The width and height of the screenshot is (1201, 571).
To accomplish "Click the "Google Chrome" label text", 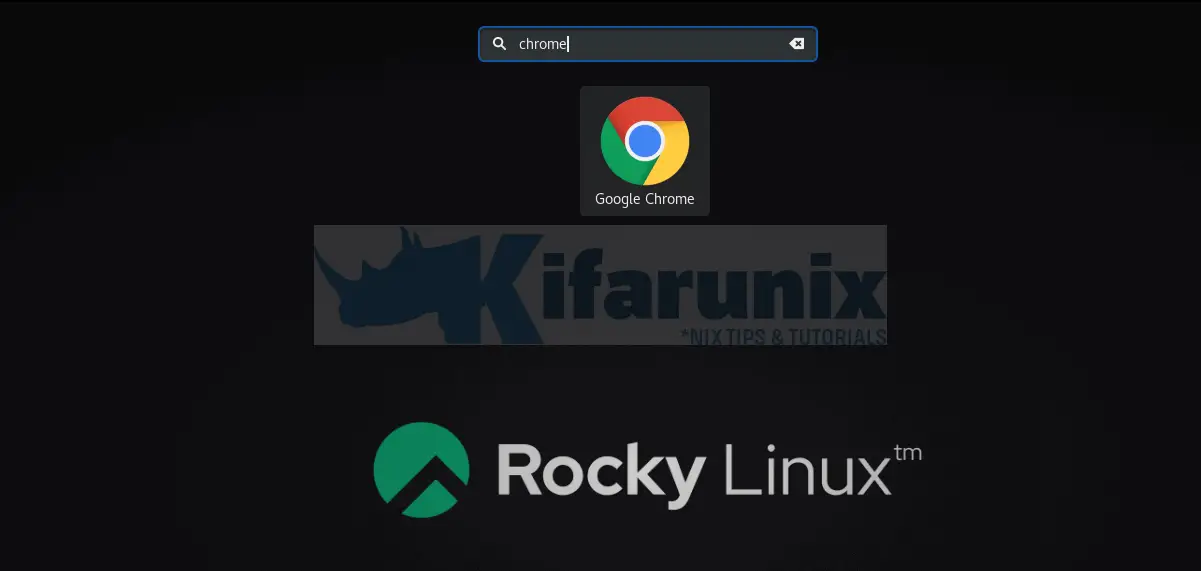I will coord(645,199).
